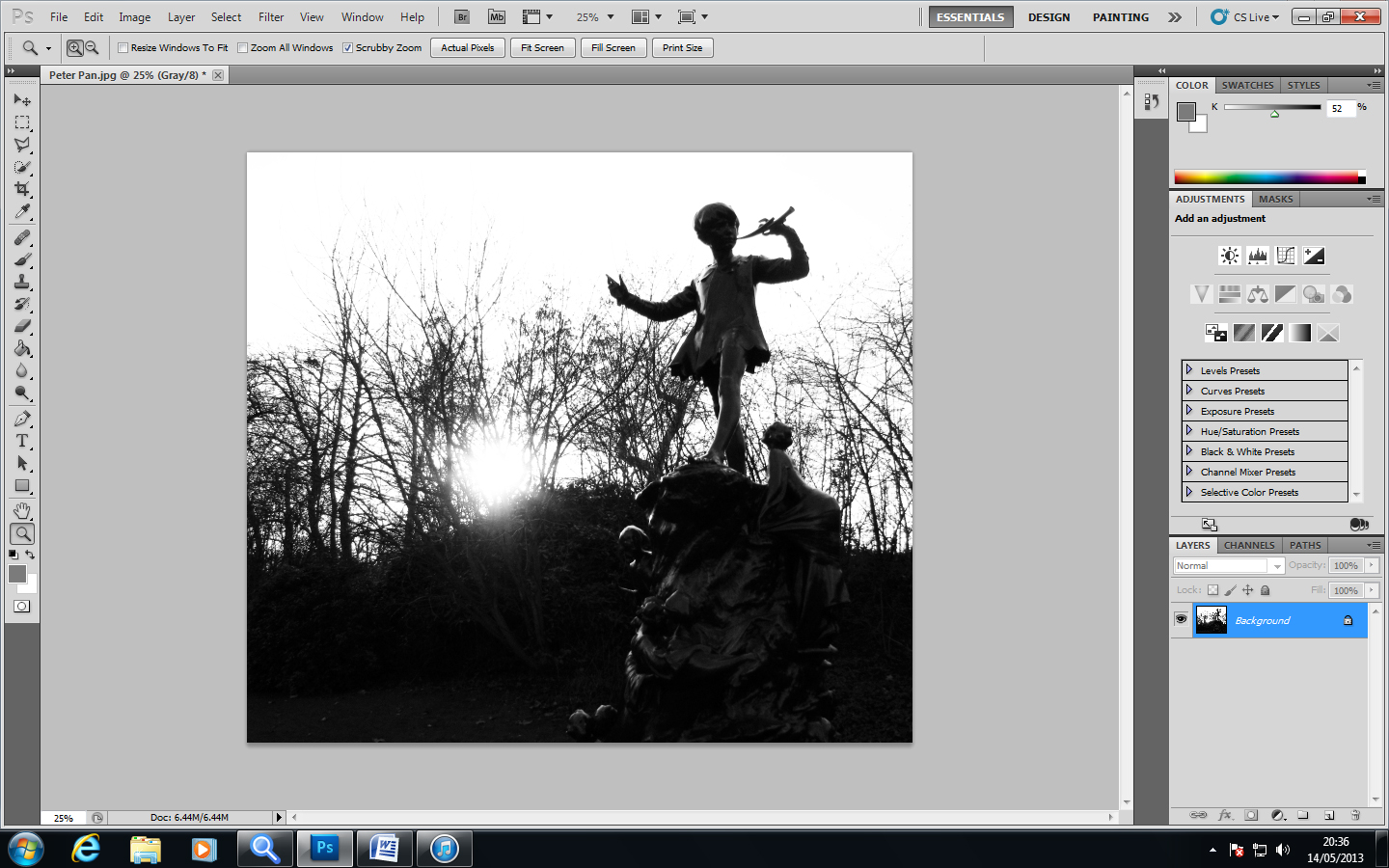The image size is (1389, 868).
Task: Select the Dodge tool
Action: click(x=22, y=393)
